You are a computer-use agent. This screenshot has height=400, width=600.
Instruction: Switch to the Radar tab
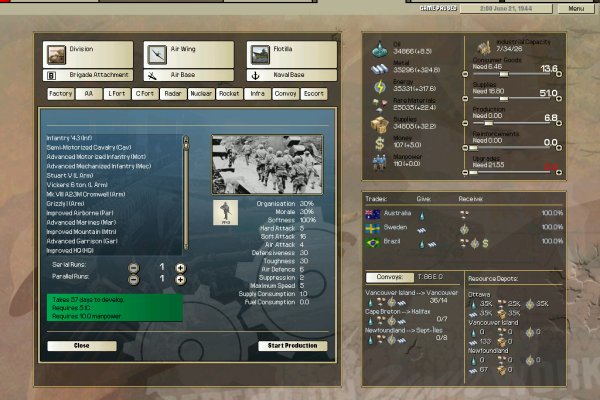(173, 94)
